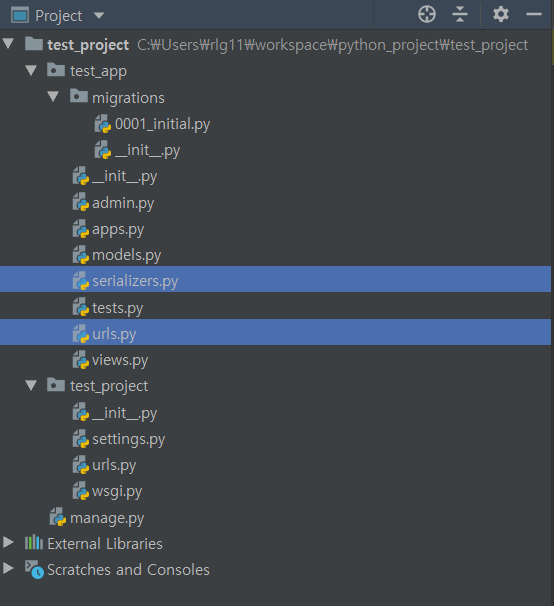This screenshot has height=606, width=554.
Task: Click Python icon of serializers.py
Action: (81, 281)
